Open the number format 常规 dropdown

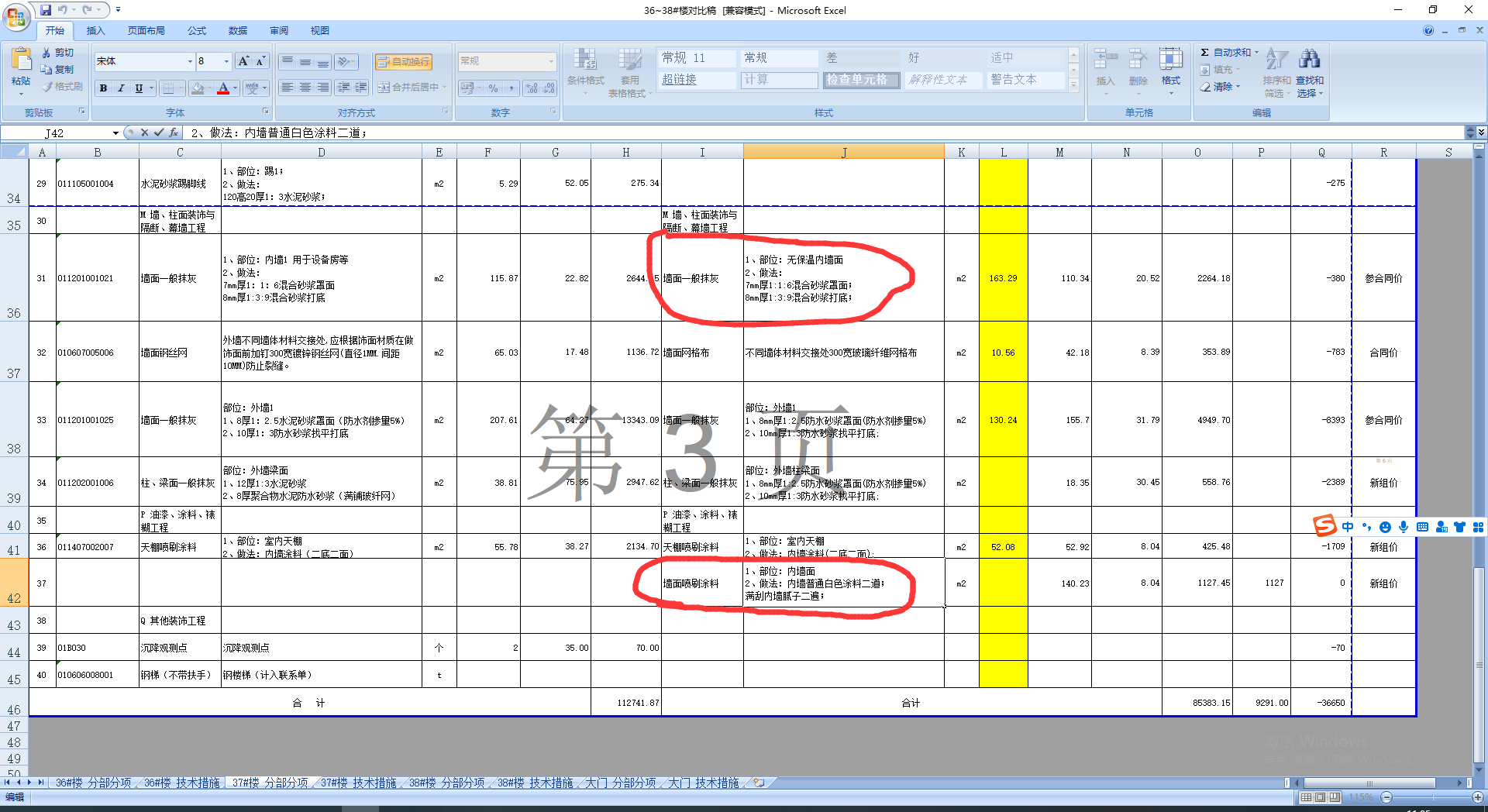[551, 61]
